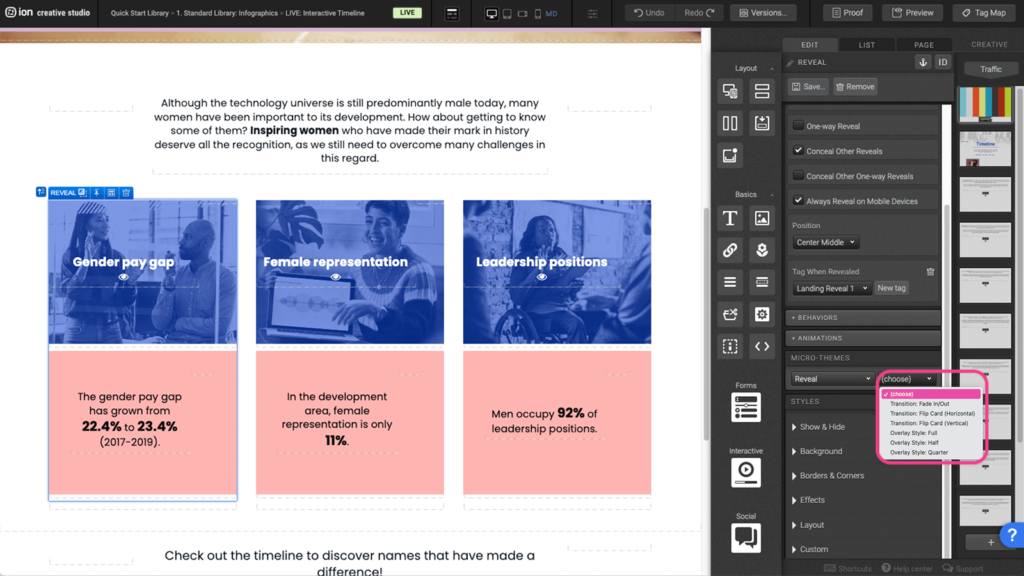Image resolution: width=1024 pixels, height=576 pixels.
Task: Toggle eye icon on Female representation card
Action: 336,277
